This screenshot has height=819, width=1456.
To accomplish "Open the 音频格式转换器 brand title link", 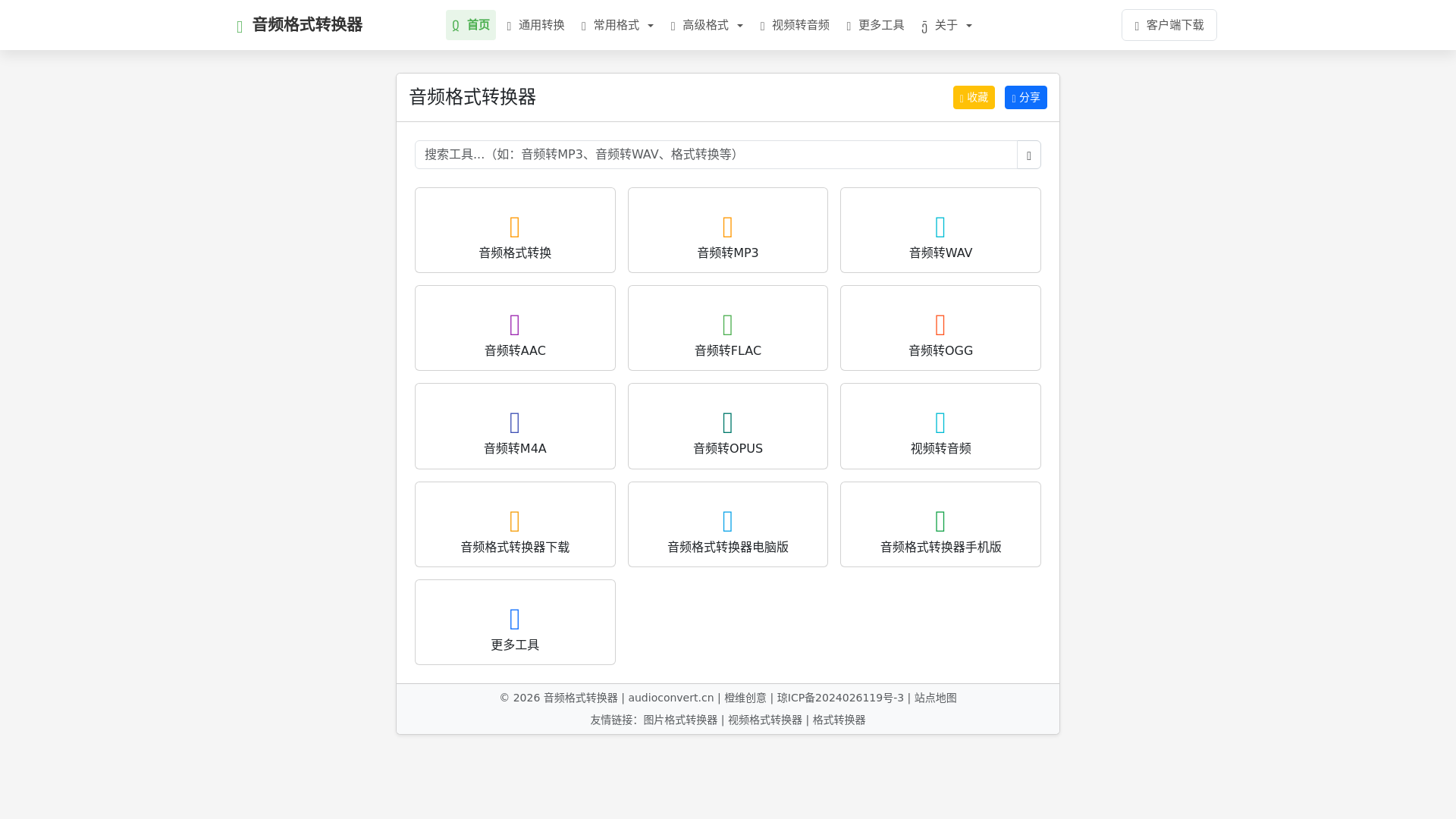I will click(307, 24).
